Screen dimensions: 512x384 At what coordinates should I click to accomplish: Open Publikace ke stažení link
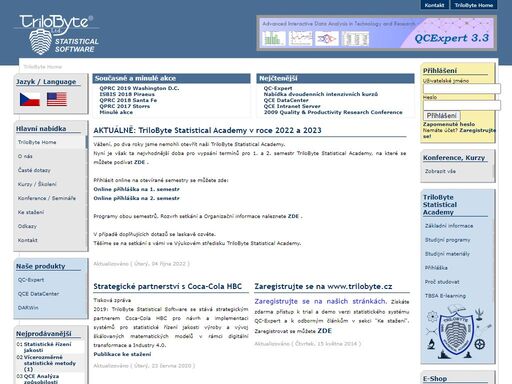[122, 354]
